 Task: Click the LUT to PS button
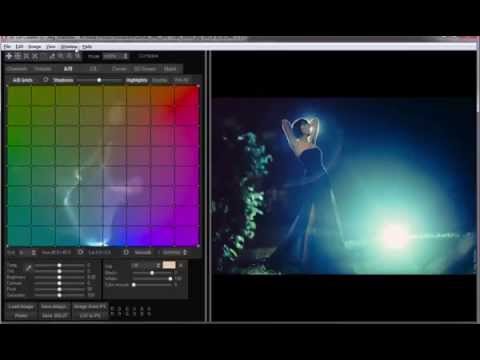(x=90, y=315)
